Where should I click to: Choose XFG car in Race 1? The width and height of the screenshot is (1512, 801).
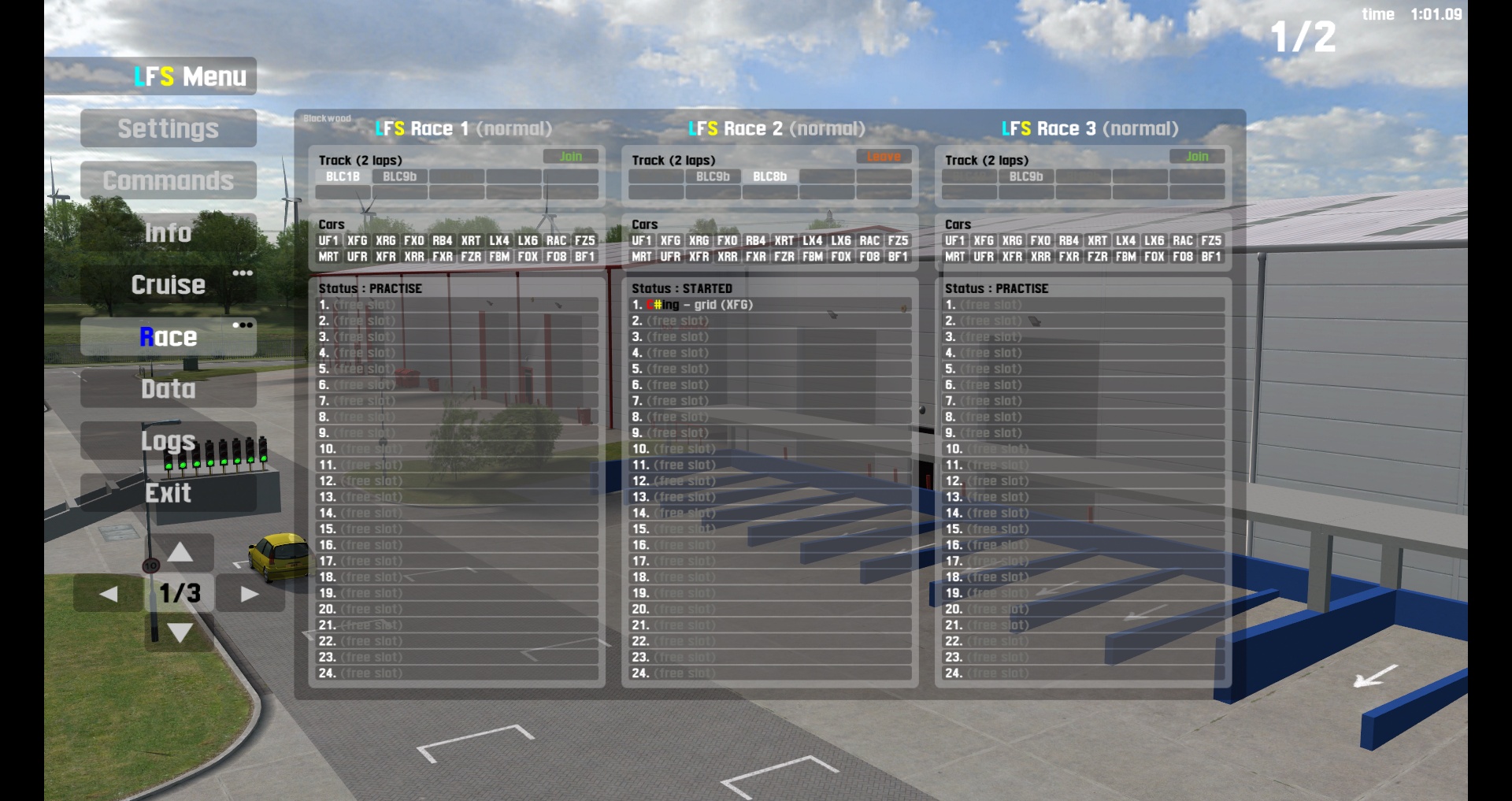(358, 240)
